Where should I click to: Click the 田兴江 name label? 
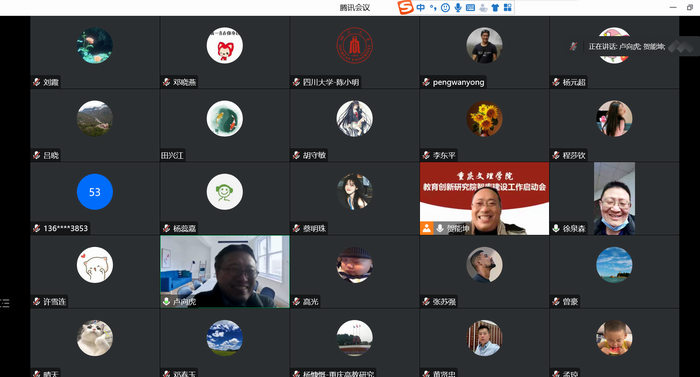point(172,155)
